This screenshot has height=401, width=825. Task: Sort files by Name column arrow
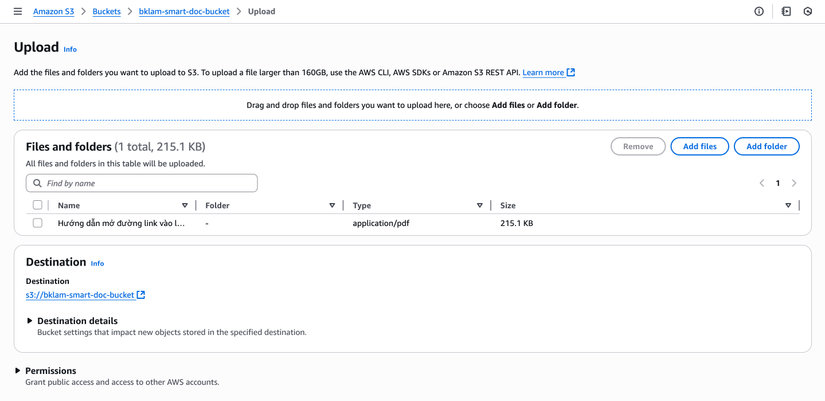pos(185,206)
